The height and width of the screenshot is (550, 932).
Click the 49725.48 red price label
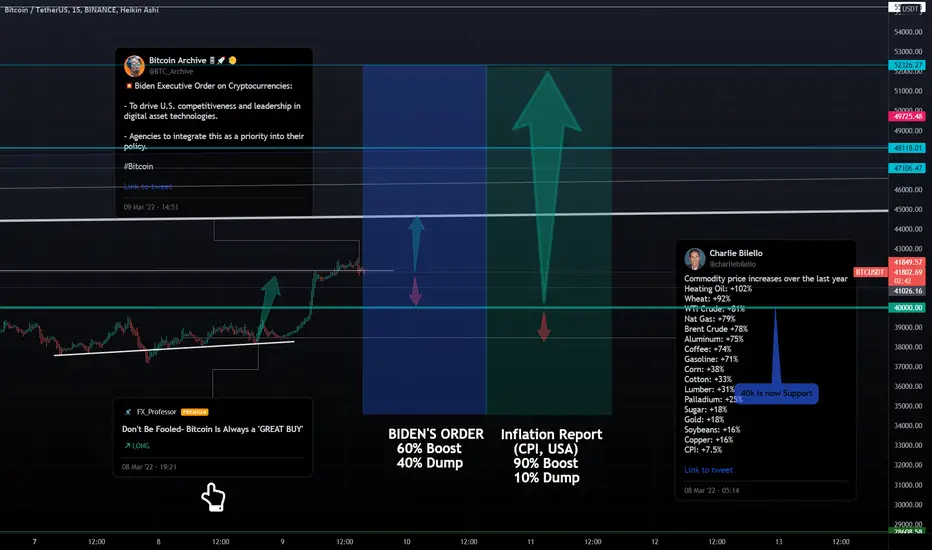(907, 117)
